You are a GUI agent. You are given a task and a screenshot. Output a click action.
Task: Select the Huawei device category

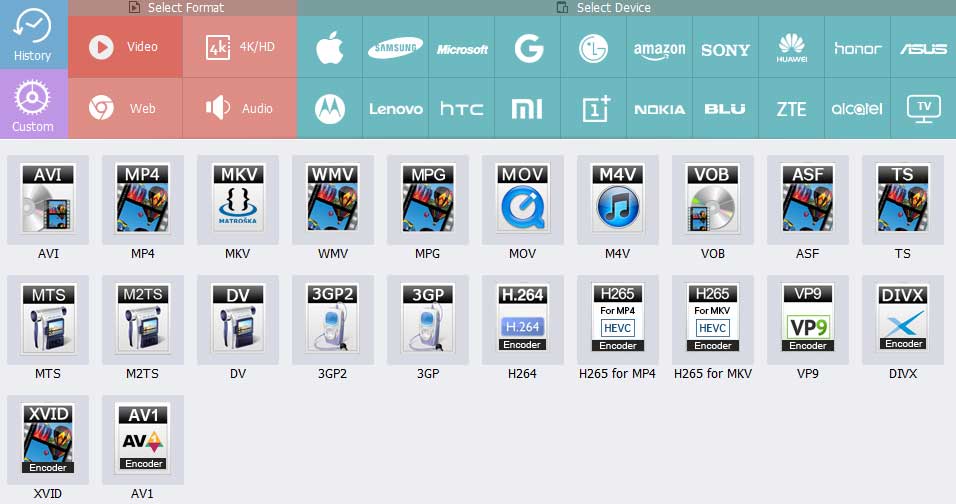[x=791, y=48]
